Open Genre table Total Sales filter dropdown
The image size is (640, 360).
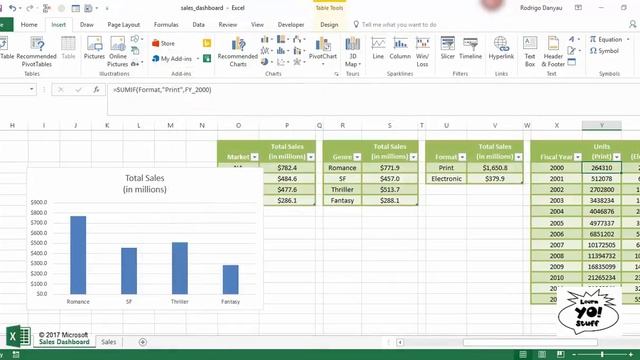click(x=413, y=157)
